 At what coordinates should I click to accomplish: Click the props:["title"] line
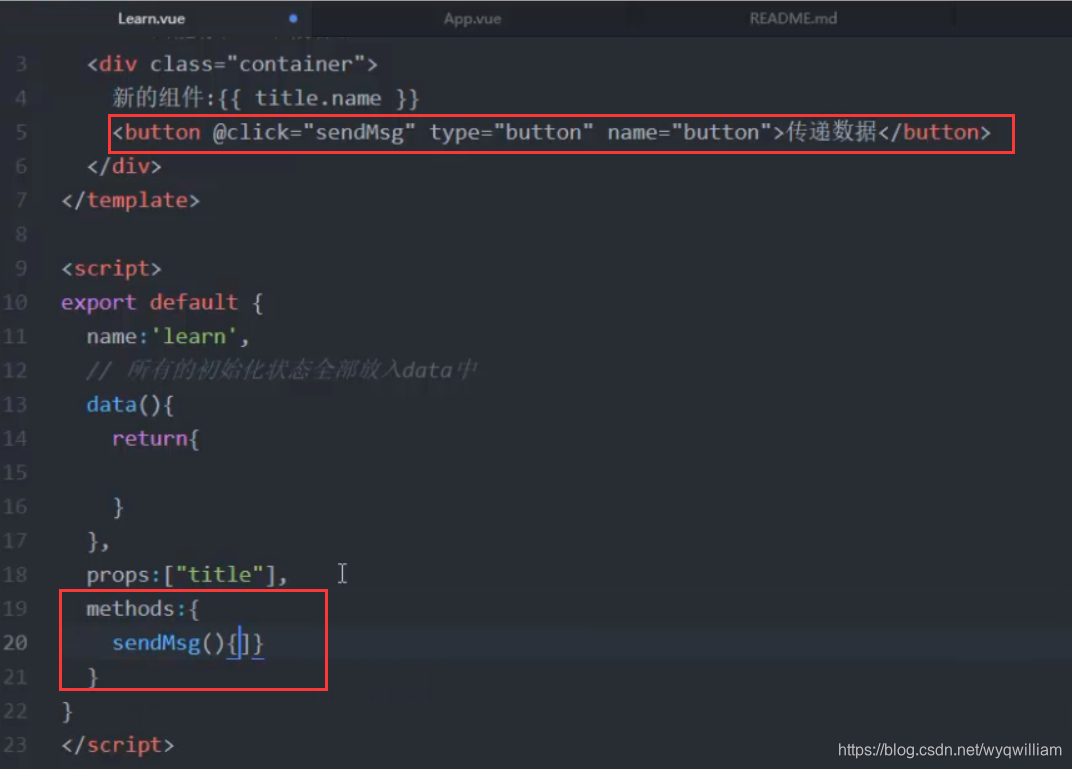coord(187,575)
